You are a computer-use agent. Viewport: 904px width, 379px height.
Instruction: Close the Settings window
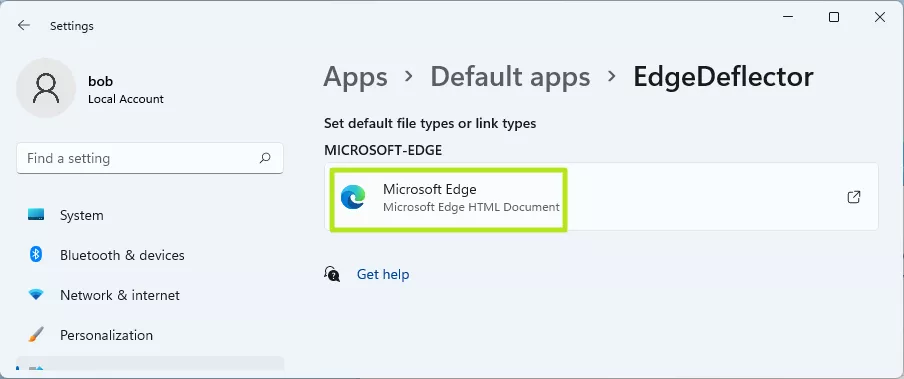click(880, 17)
